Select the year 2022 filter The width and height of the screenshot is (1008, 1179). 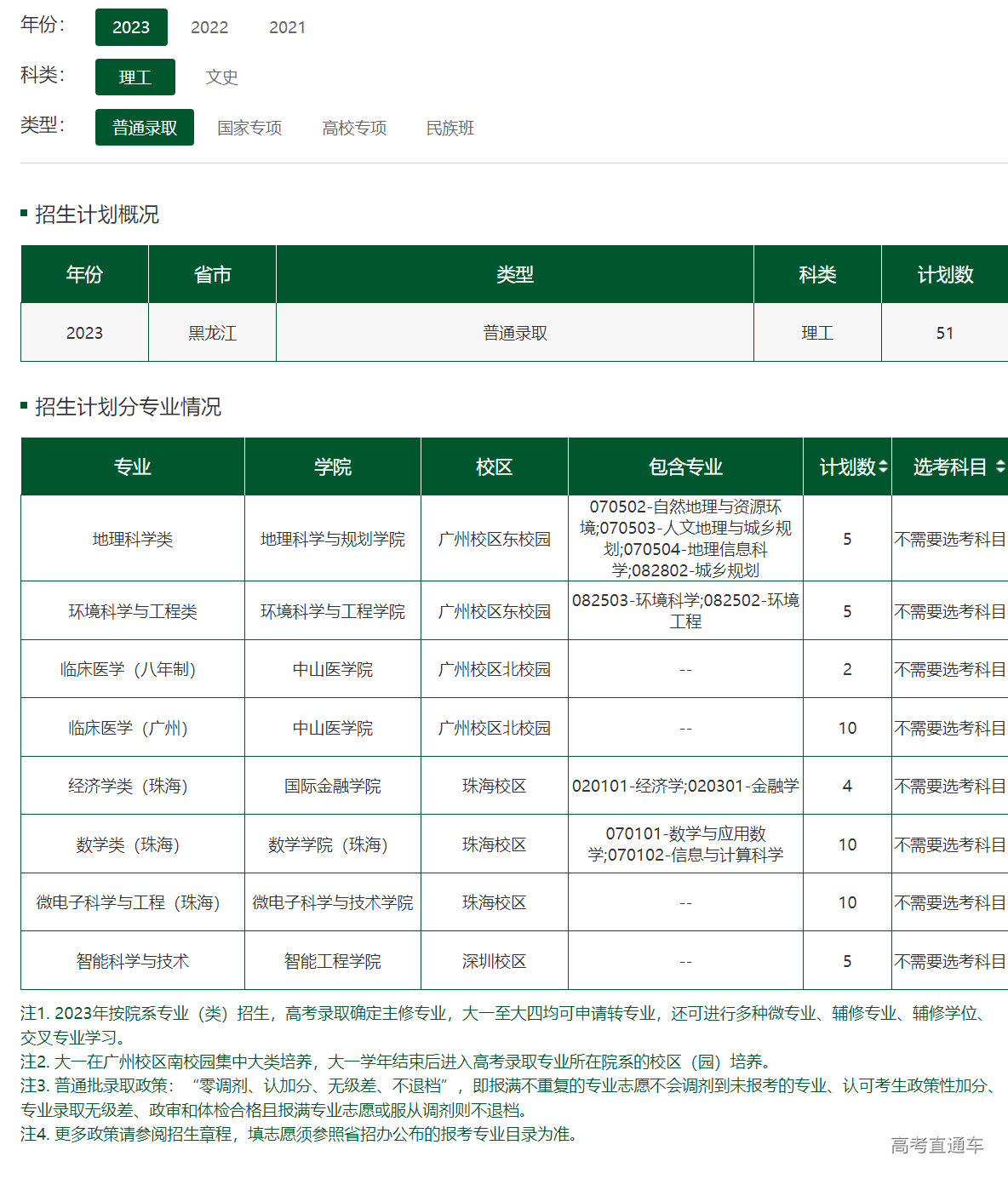click(x=209, y=27)
